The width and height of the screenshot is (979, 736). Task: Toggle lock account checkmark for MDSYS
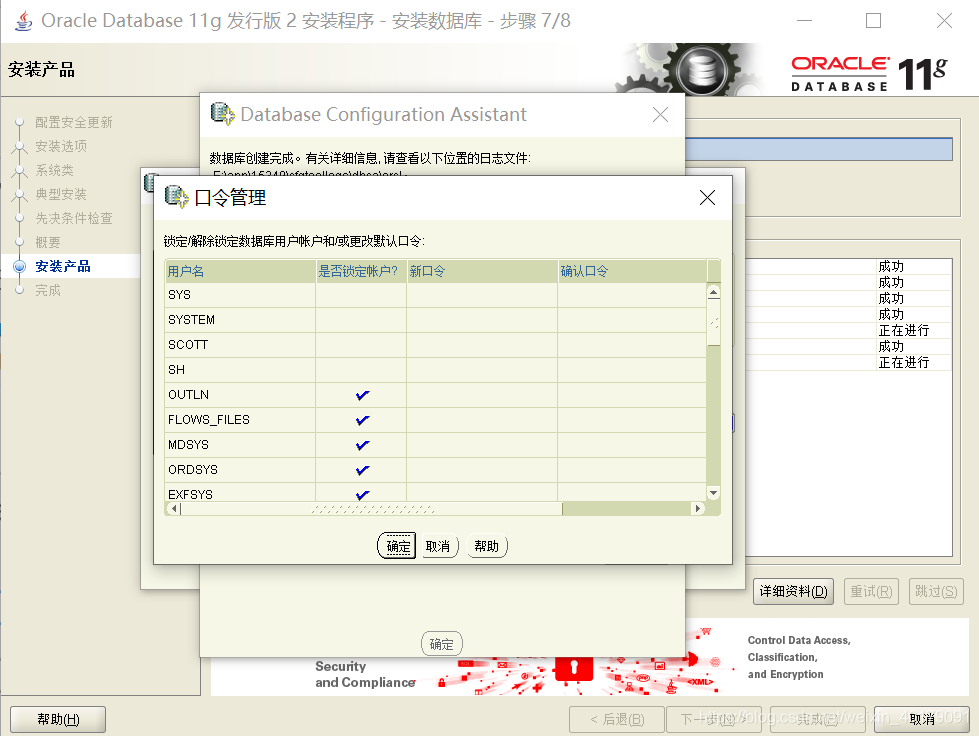click(362, 445)
